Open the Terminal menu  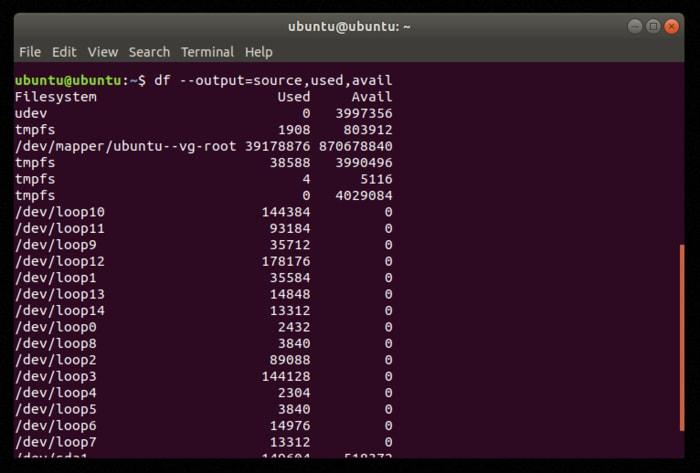pos(207,52)
